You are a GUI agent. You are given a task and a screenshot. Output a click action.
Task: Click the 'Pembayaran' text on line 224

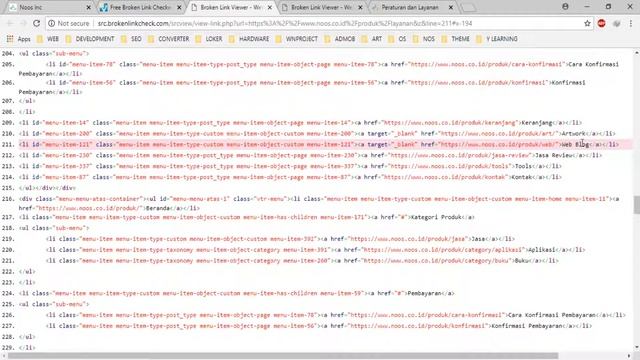pyautogui.click(x=424, y=293)
